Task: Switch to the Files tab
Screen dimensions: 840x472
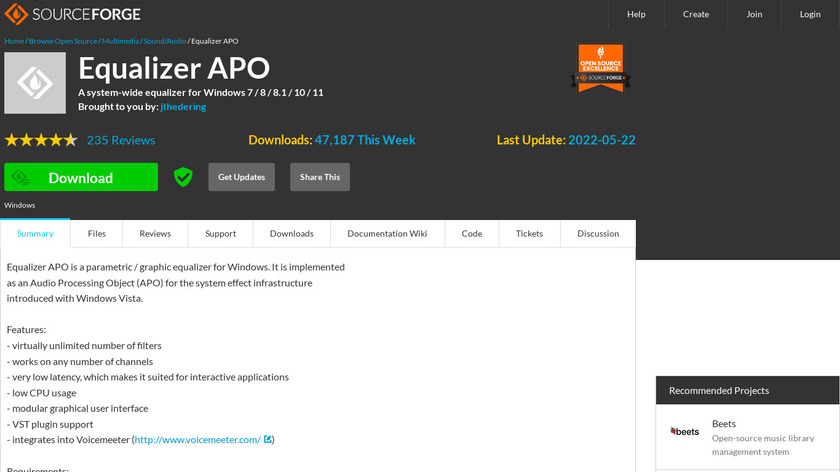Action: (96, 234)
